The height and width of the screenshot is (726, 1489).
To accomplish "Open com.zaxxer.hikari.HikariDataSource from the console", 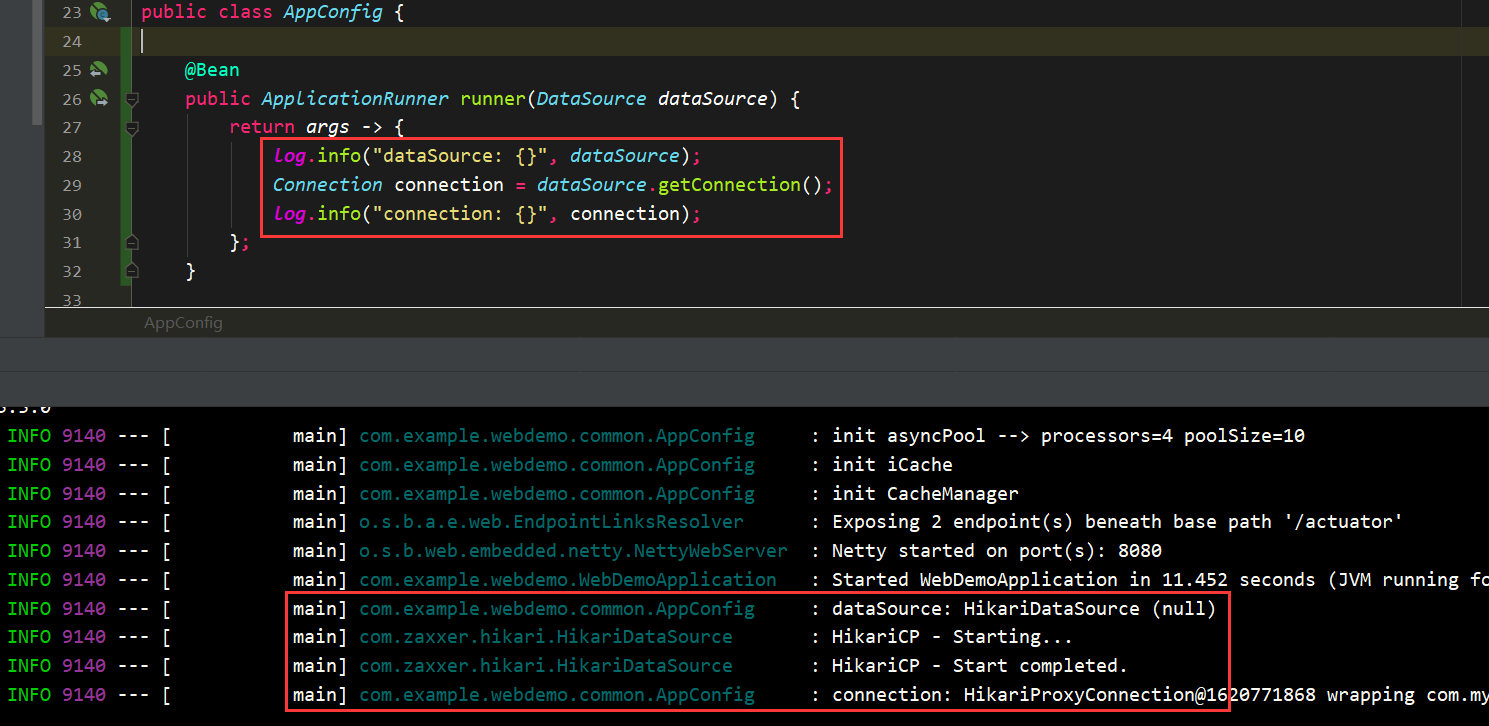I will click(x=546, y=636).
